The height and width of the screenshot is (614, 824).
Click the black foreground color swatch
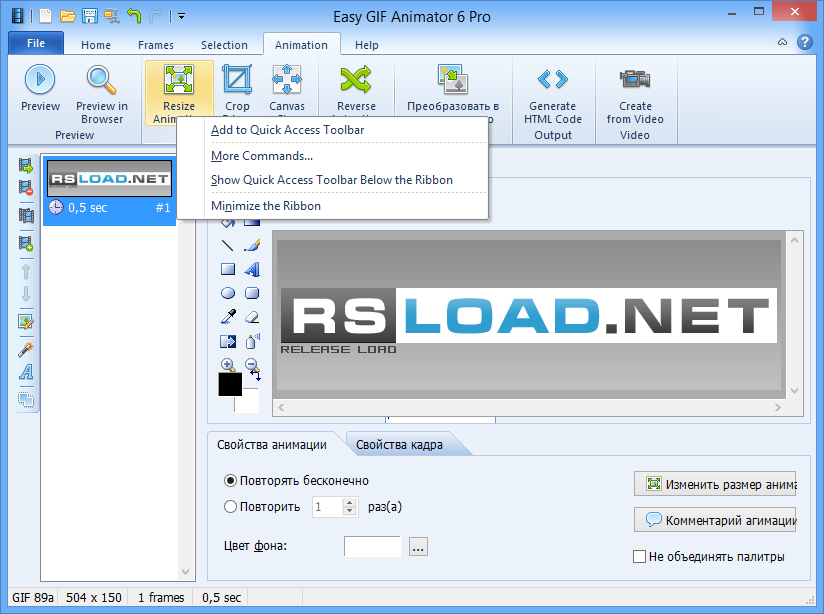click(230, 384)
